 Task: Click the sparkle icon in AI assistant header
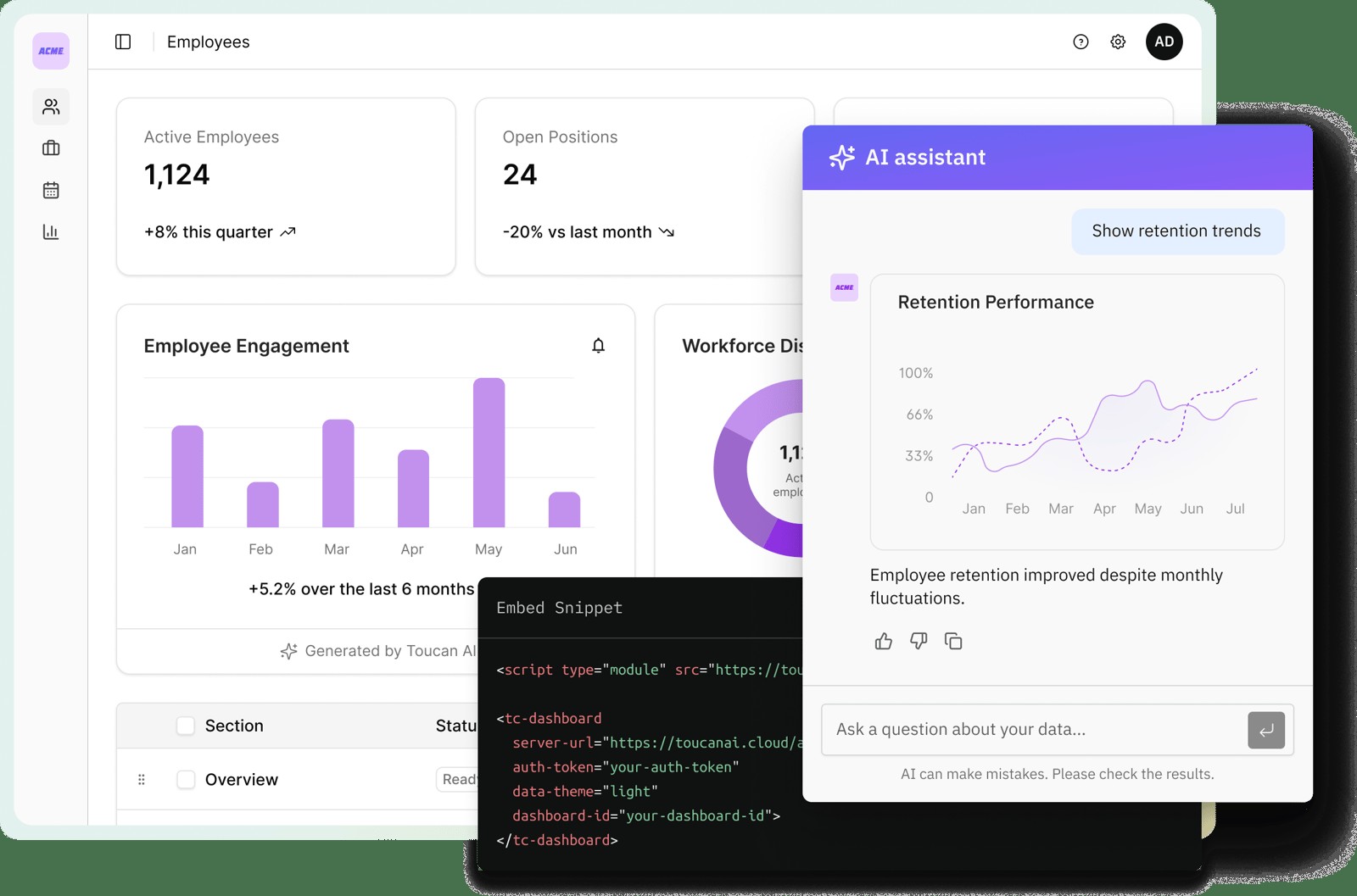(841, 157)
